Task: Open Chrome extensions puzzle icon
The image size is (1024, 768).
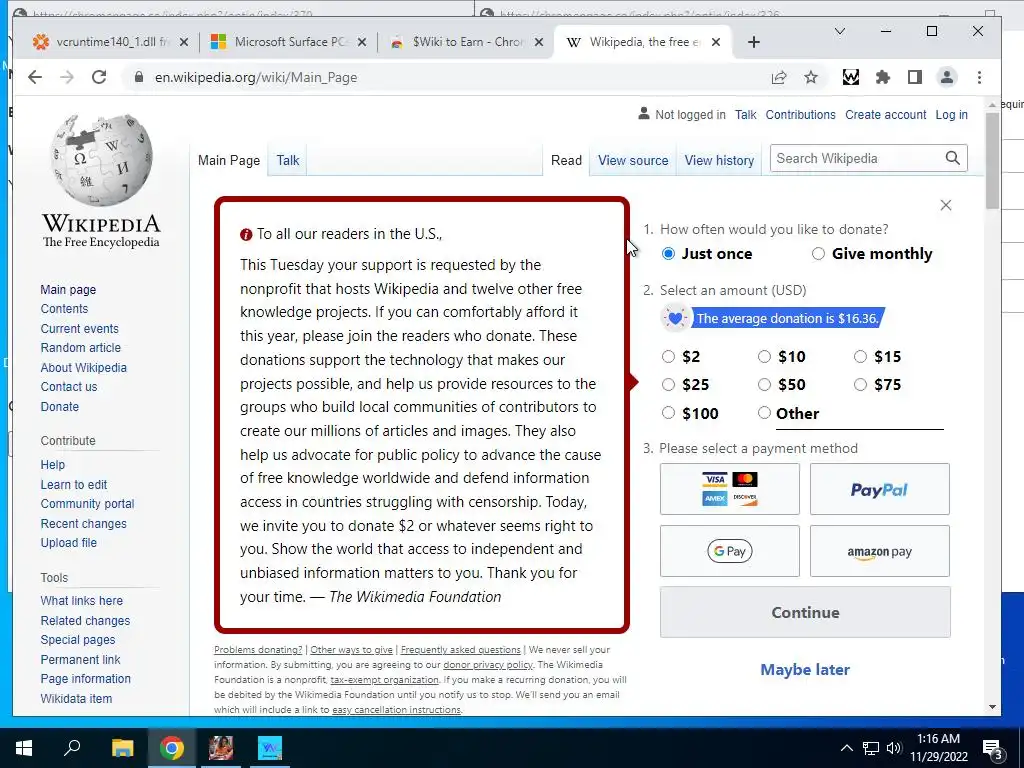Action: pyautogui.click(x=882, y=78)
